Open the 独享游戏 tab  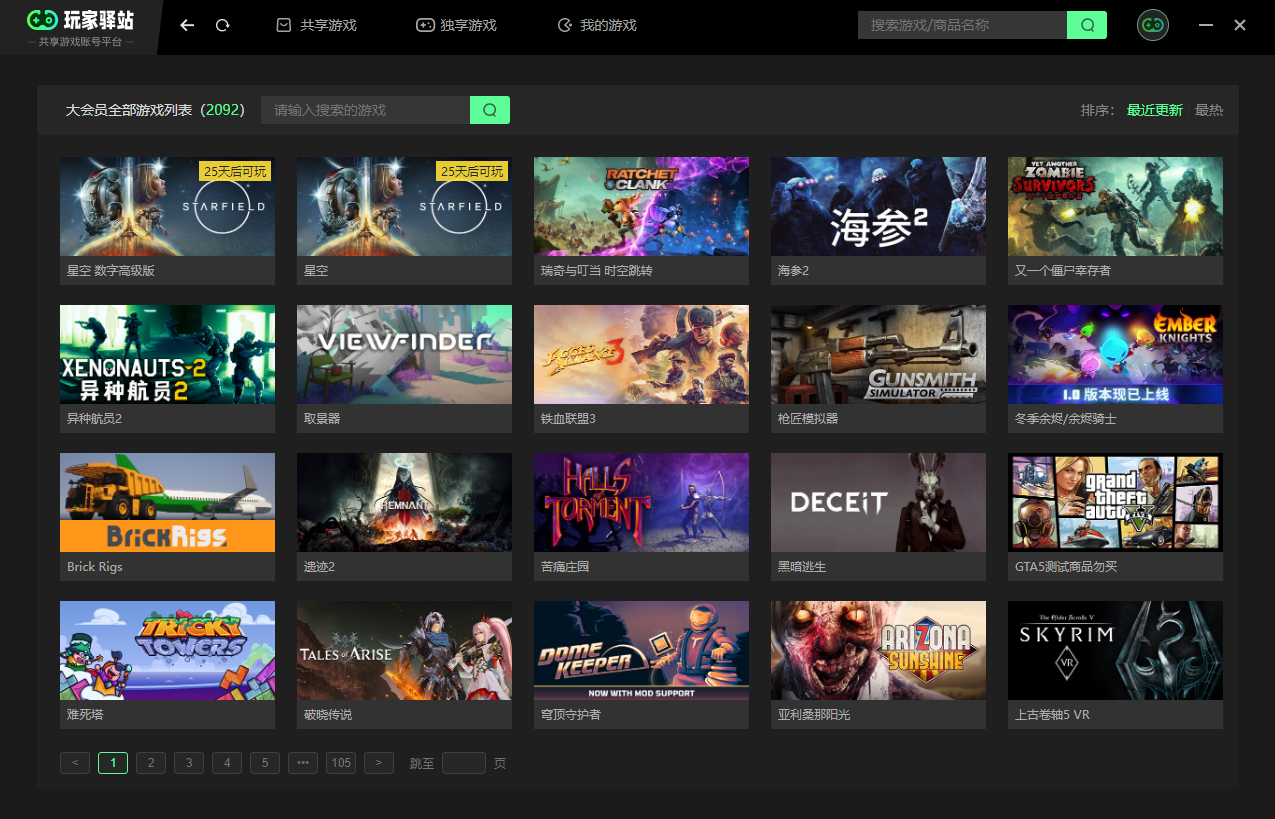point(456,25)
